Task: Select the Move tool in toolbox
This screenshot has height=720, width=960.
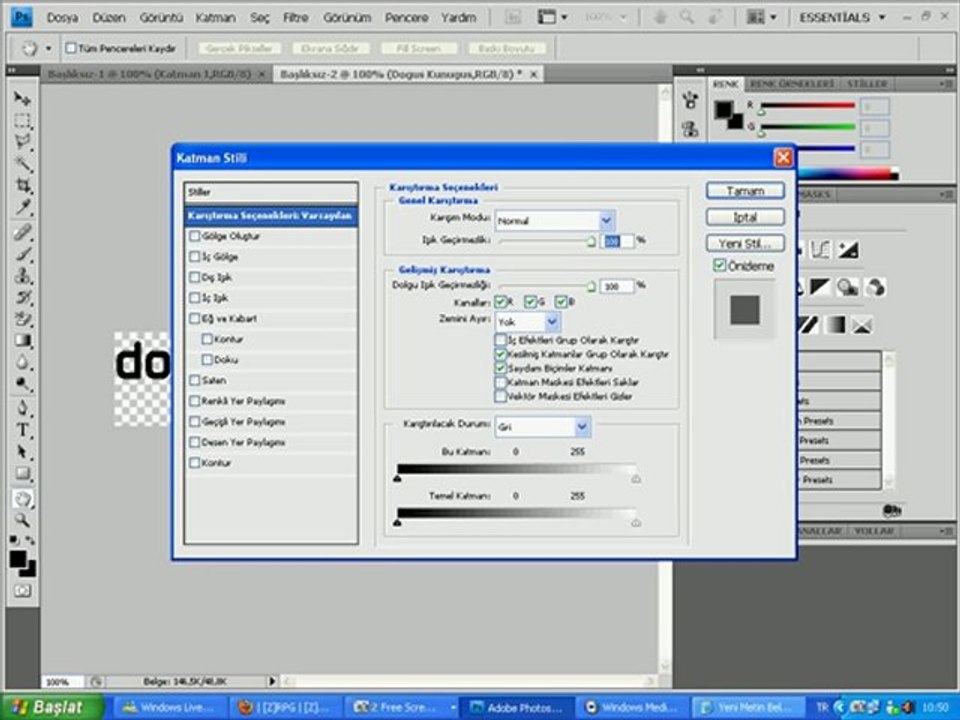Action: [22, 99]
